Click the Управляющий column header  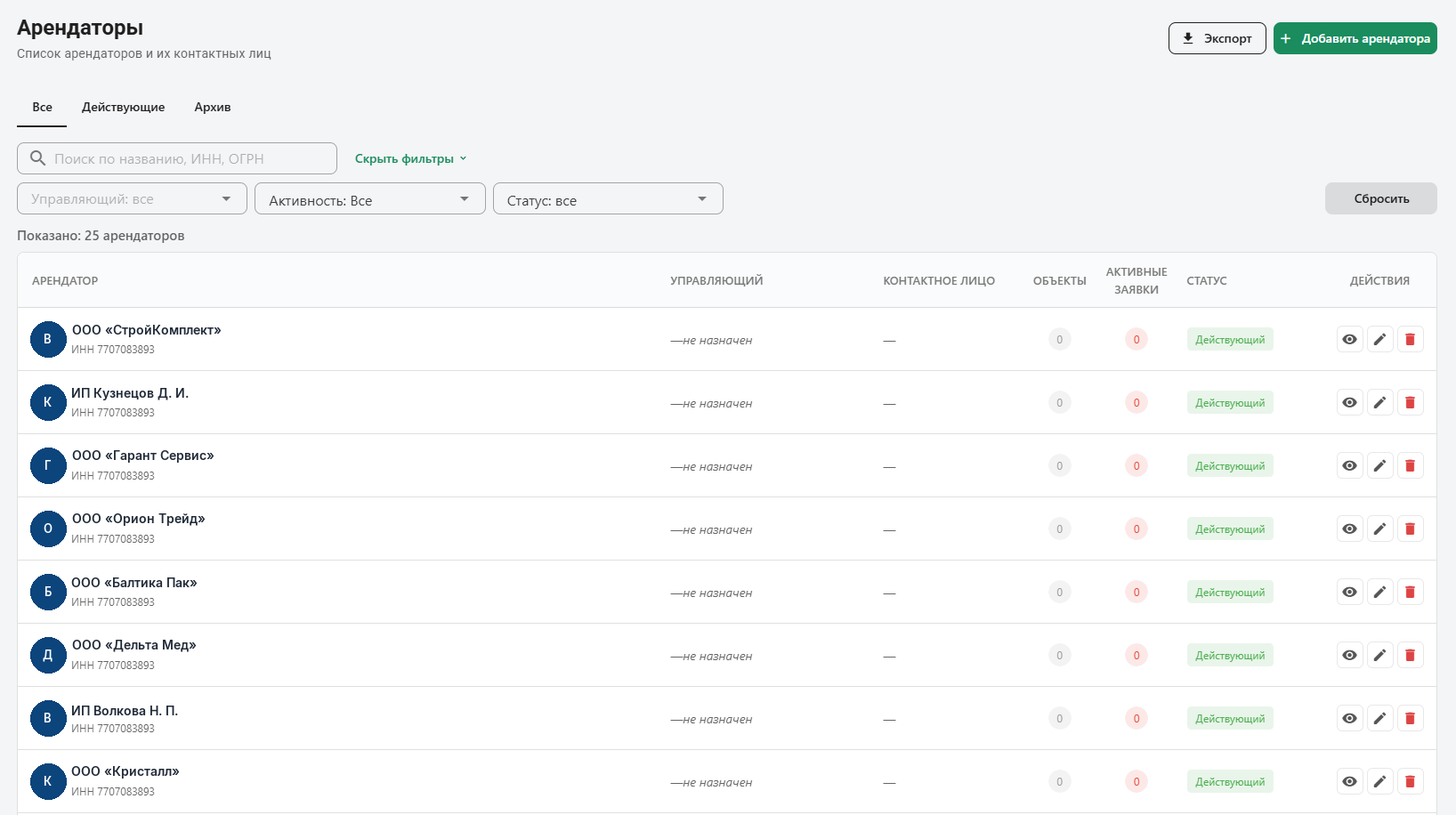point(716,280)
